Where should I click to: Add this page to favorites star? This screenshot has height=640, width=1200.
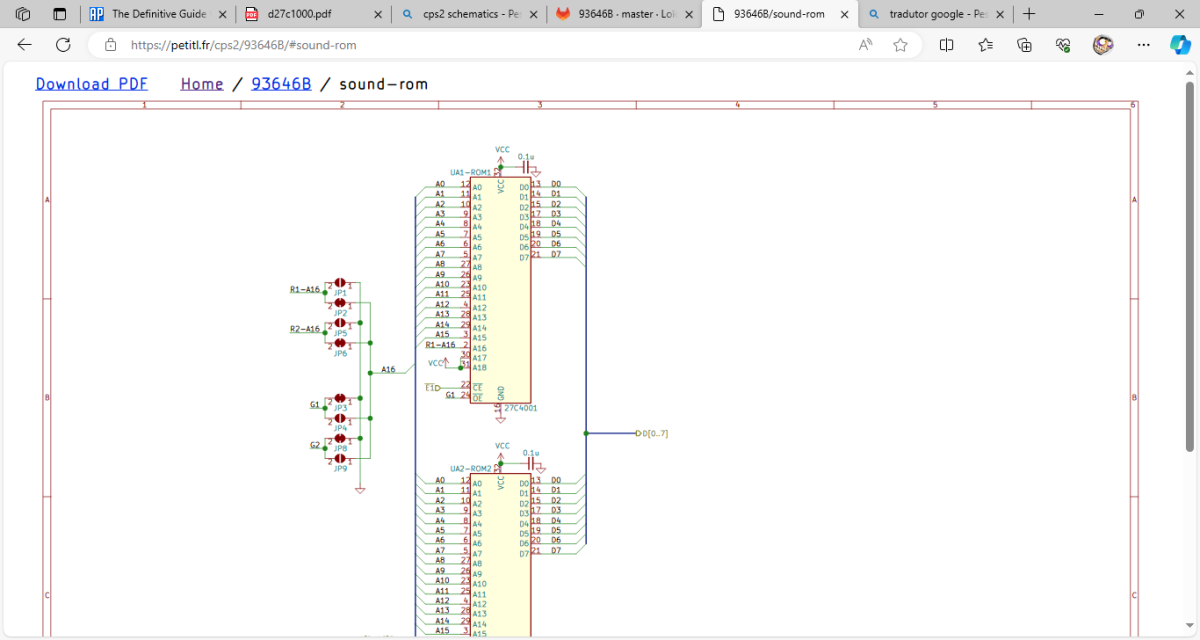click(x=900, y=45)
